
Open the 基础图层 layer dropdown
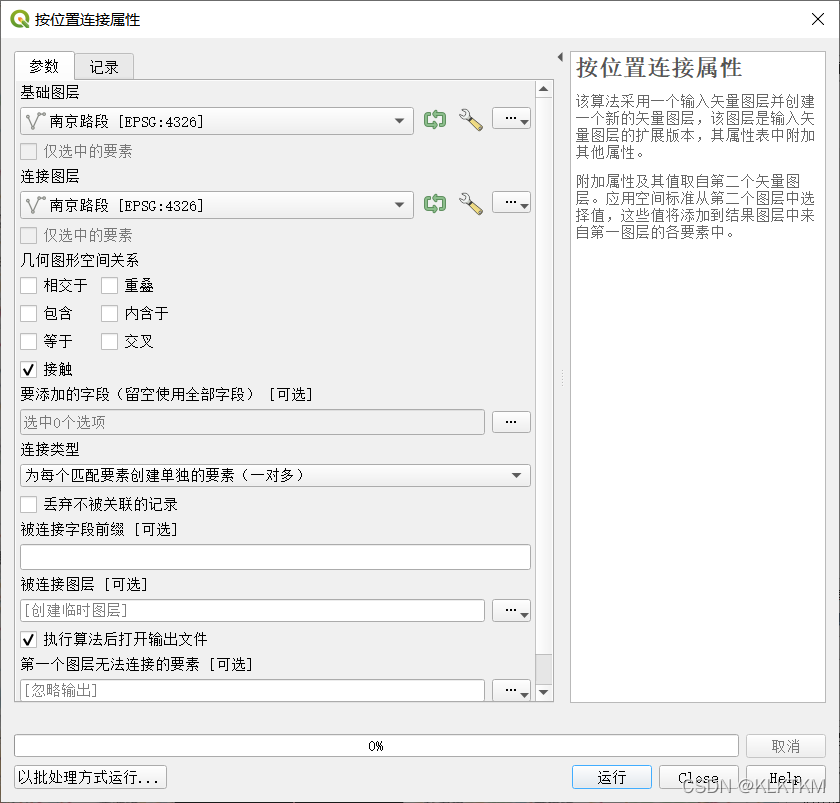pyautogui.click(x=217, y=121)
